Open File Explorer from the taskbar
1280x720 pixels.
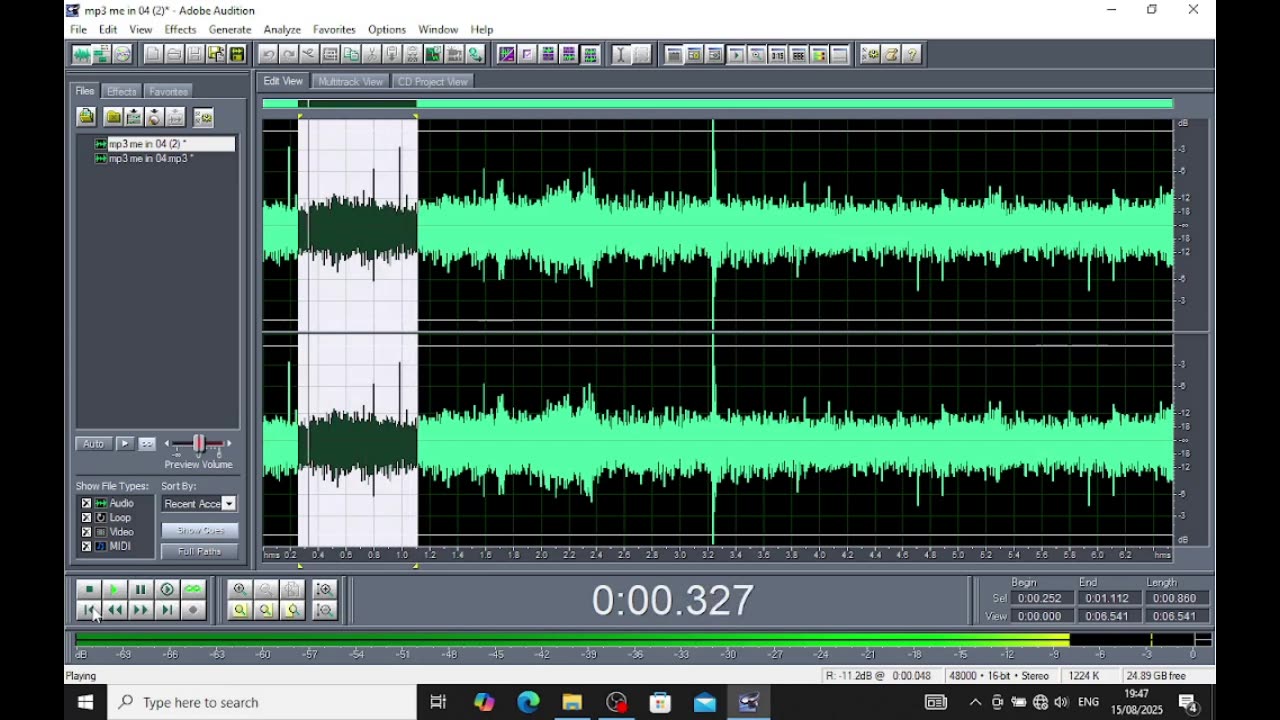572,702
